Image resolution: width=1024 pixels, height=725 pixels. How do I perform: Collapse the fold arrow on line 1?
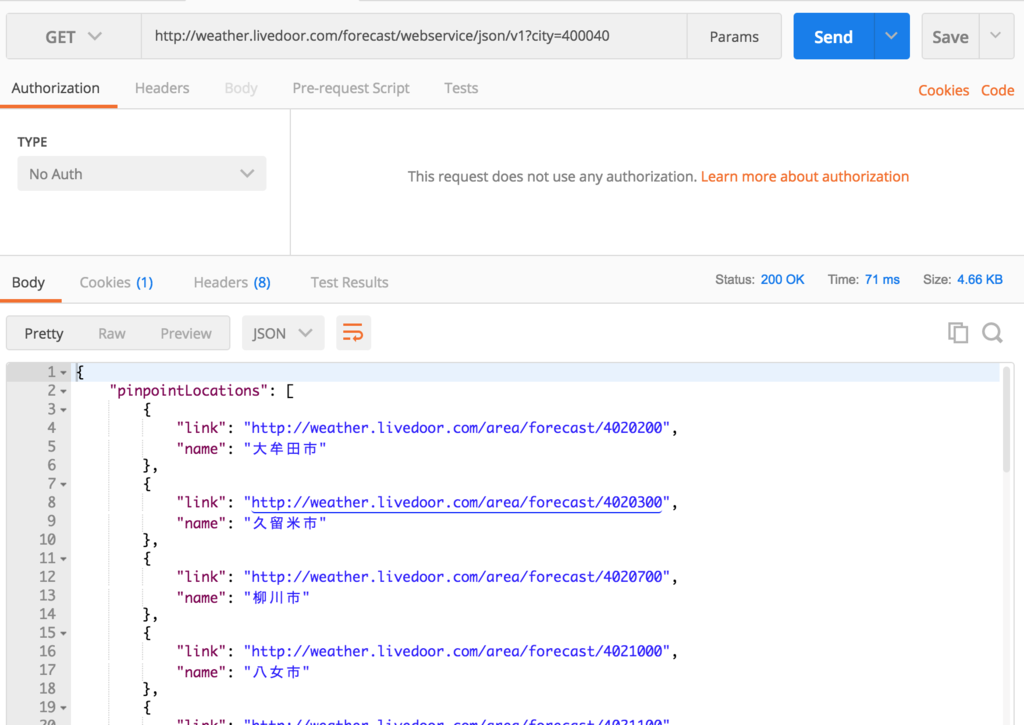63,372
